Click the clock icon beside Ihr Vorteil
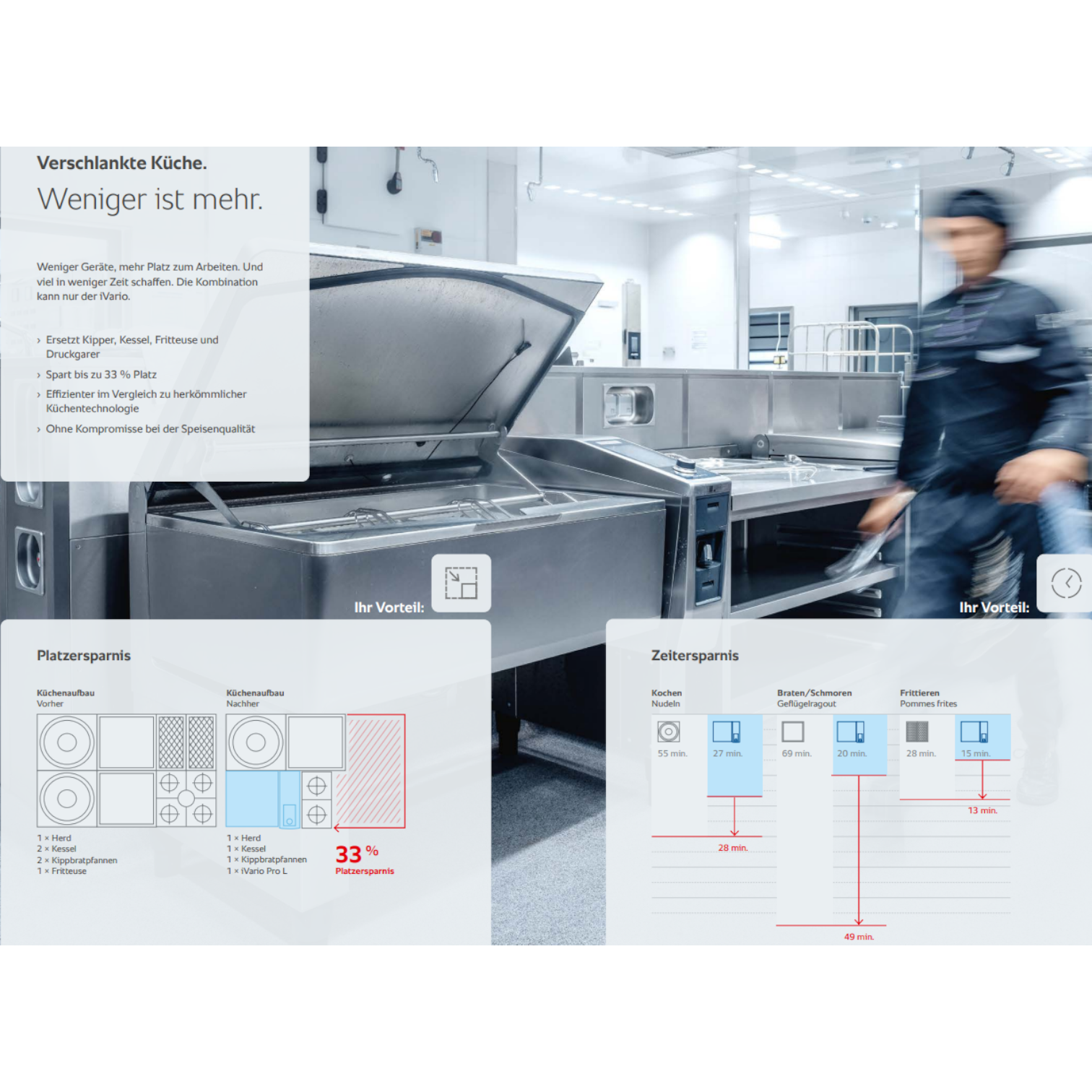The width and height of the screenshot is (1092, 1092). click(1066, 583)
